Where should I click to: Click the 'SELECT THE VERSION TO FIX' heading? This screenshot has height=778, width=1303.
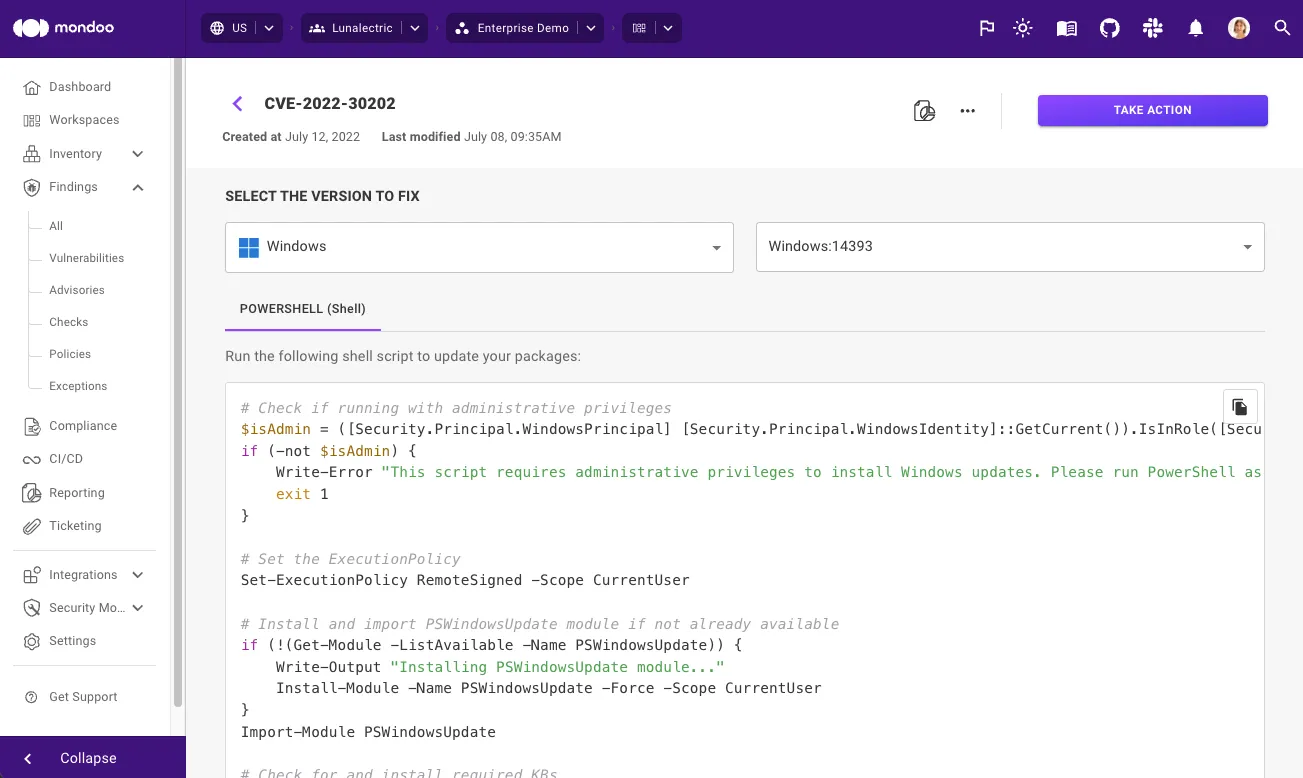[x=322, y=196]
